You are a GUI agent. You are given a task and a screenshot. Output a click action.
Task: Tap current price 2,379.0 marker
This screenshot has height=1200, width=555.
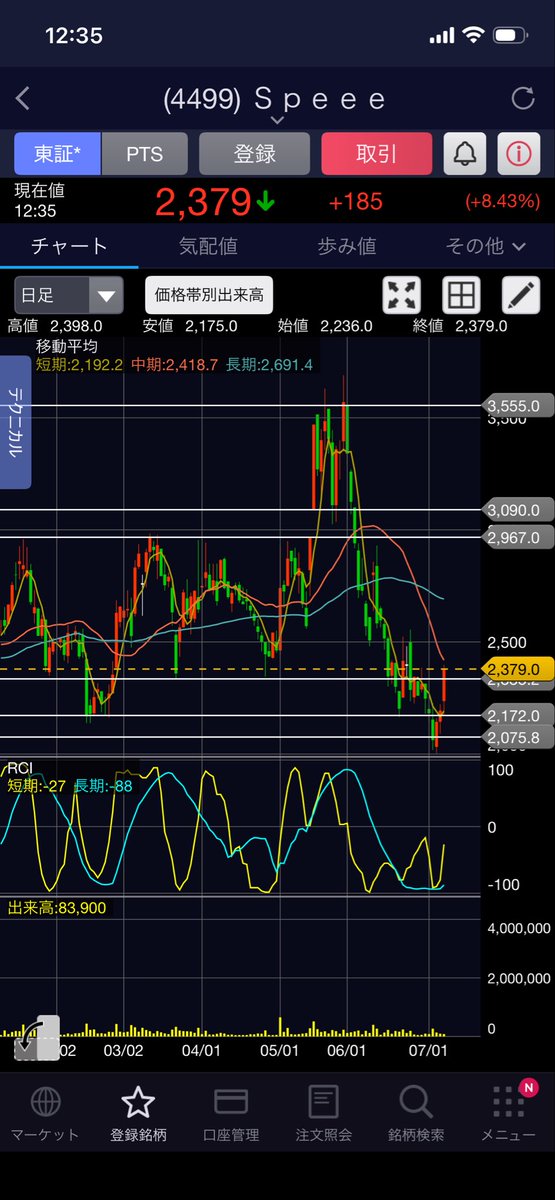pos(516,668)
